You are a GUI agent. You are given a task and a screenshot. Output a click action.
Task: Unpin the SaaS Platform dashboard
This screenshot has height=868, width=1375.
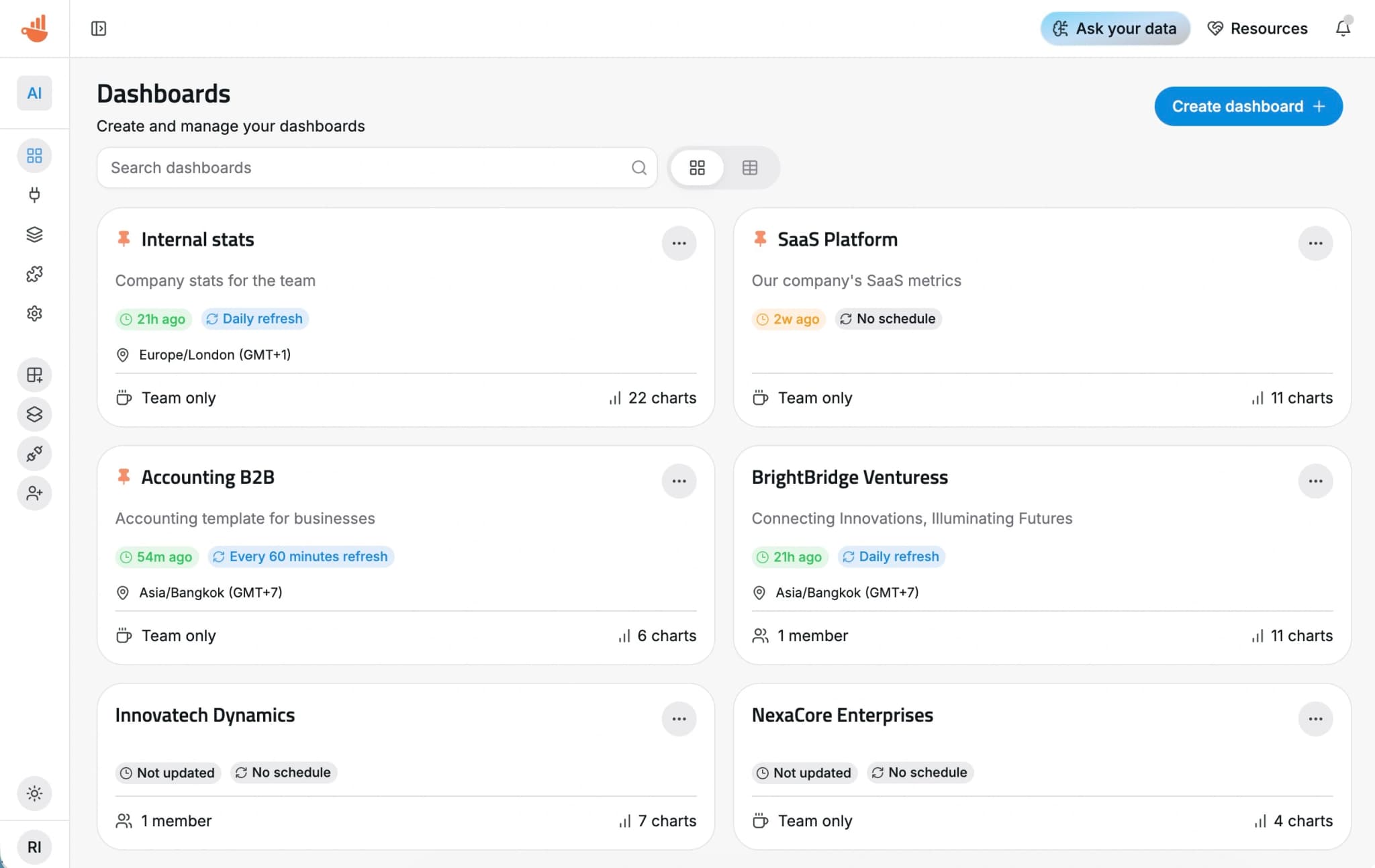761,238
